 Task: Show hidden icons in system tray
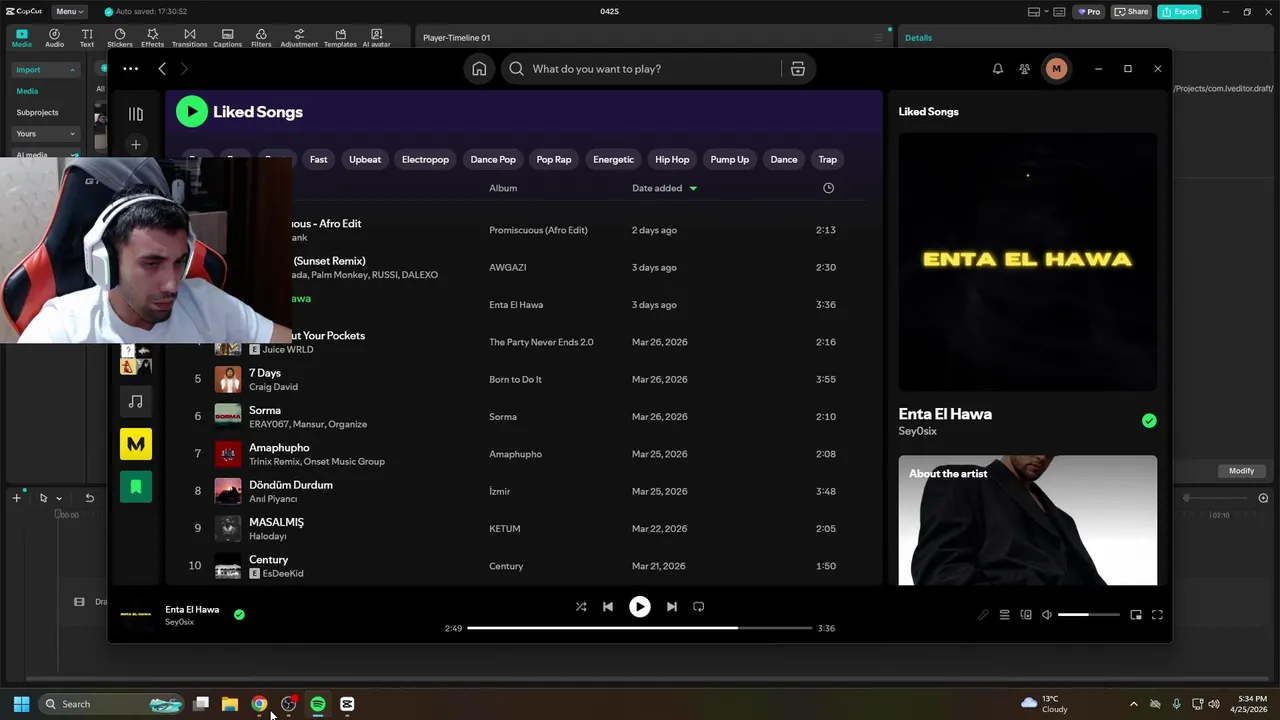pos(1133,704)
